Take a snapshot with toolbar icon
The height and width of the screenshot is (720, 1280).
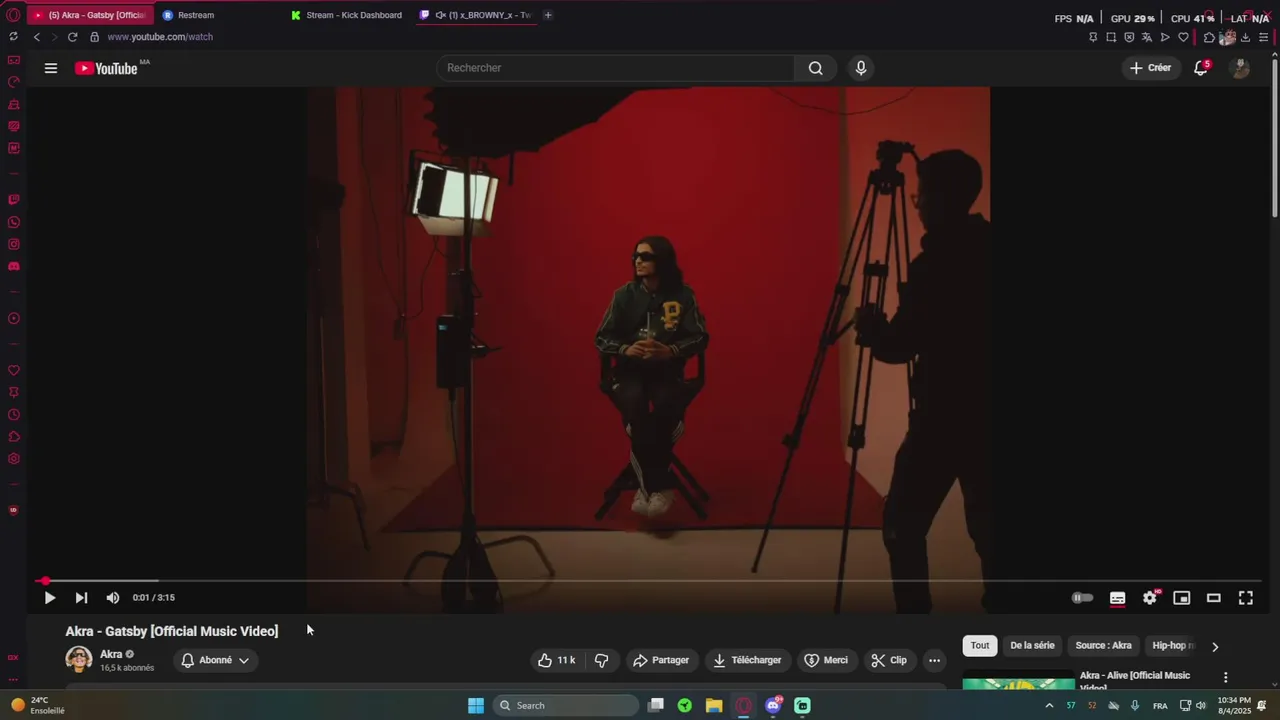point(1111,37)
